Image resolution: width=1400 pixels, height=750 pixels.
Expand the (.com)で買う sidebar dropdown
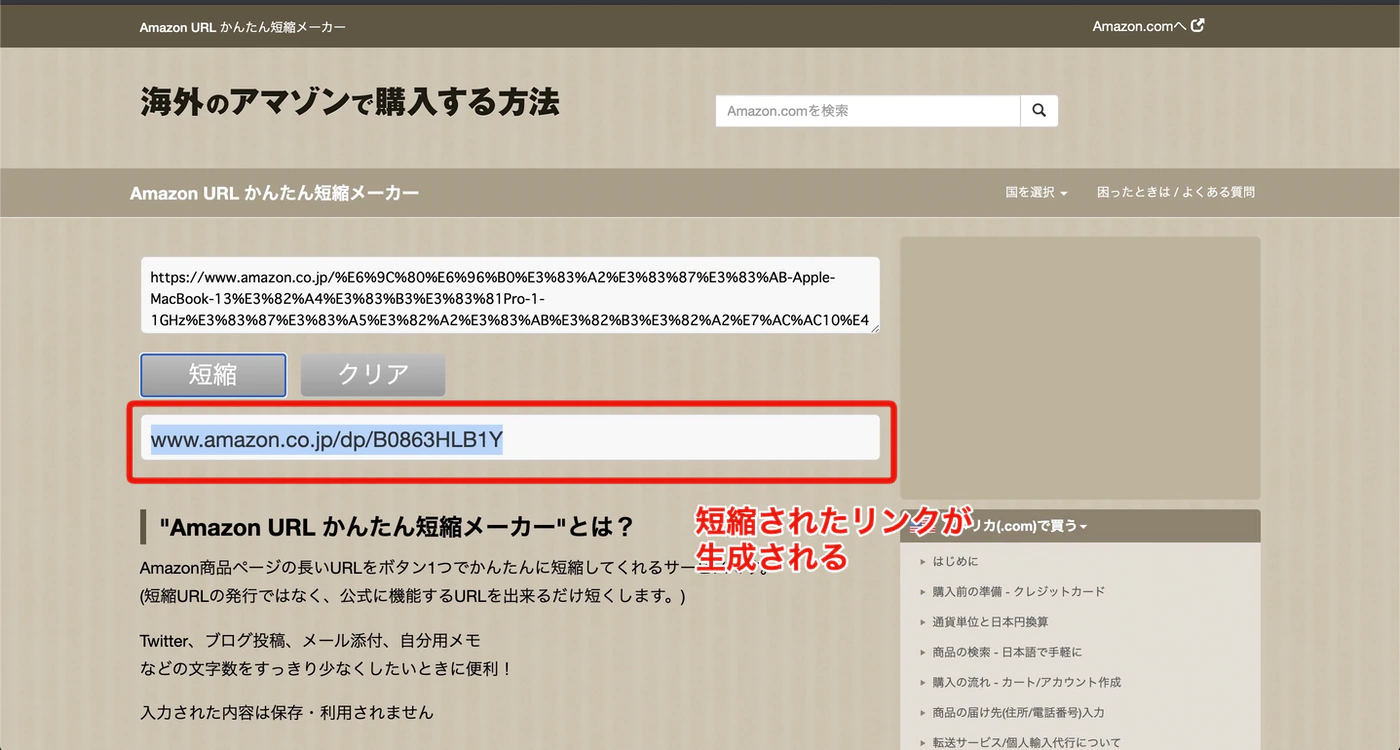point(1080,526)
